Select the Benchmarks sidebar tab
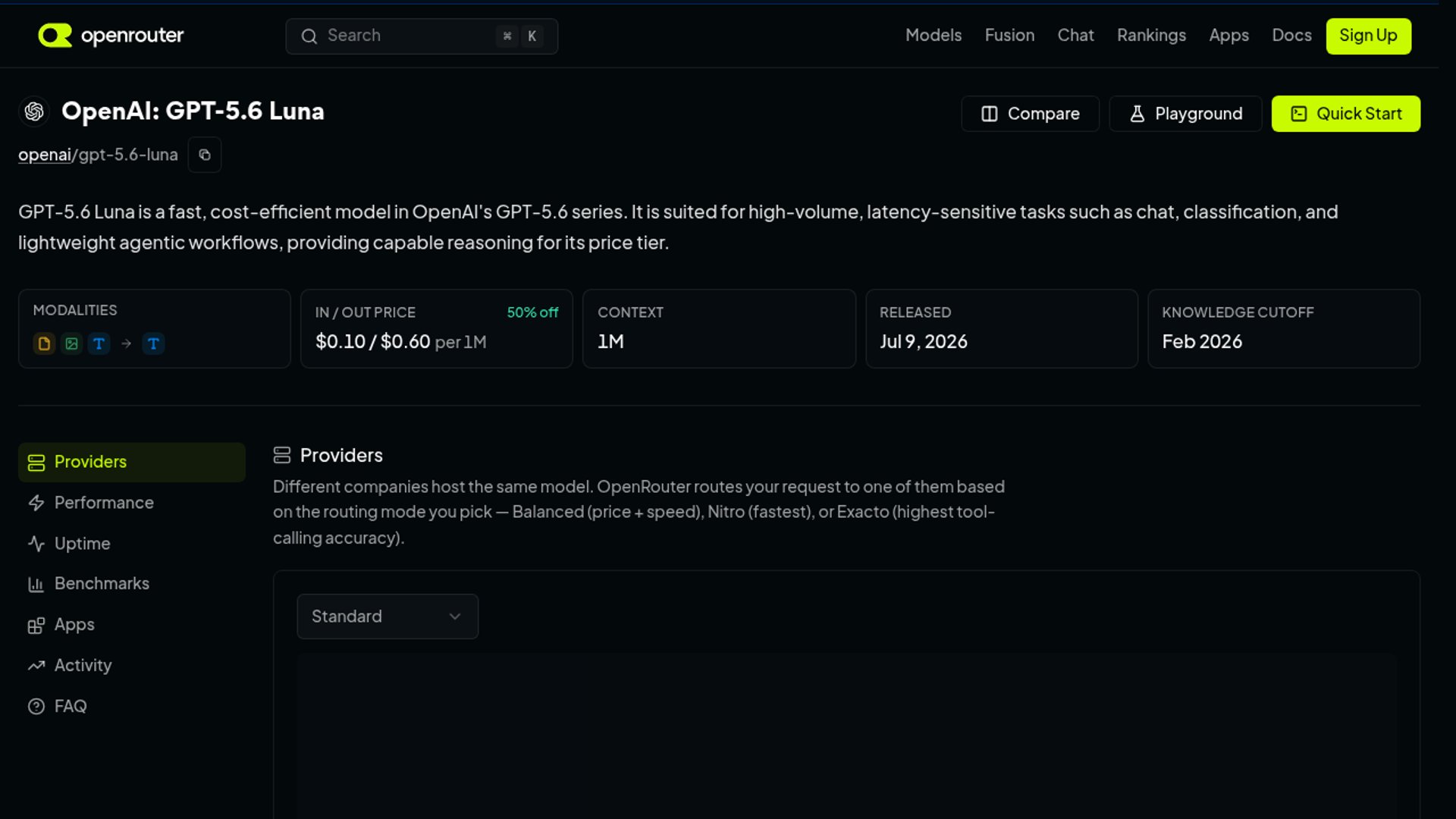The height and width of the screenshot is (819, 1456). pyautogui.click(x=132, y=584)
